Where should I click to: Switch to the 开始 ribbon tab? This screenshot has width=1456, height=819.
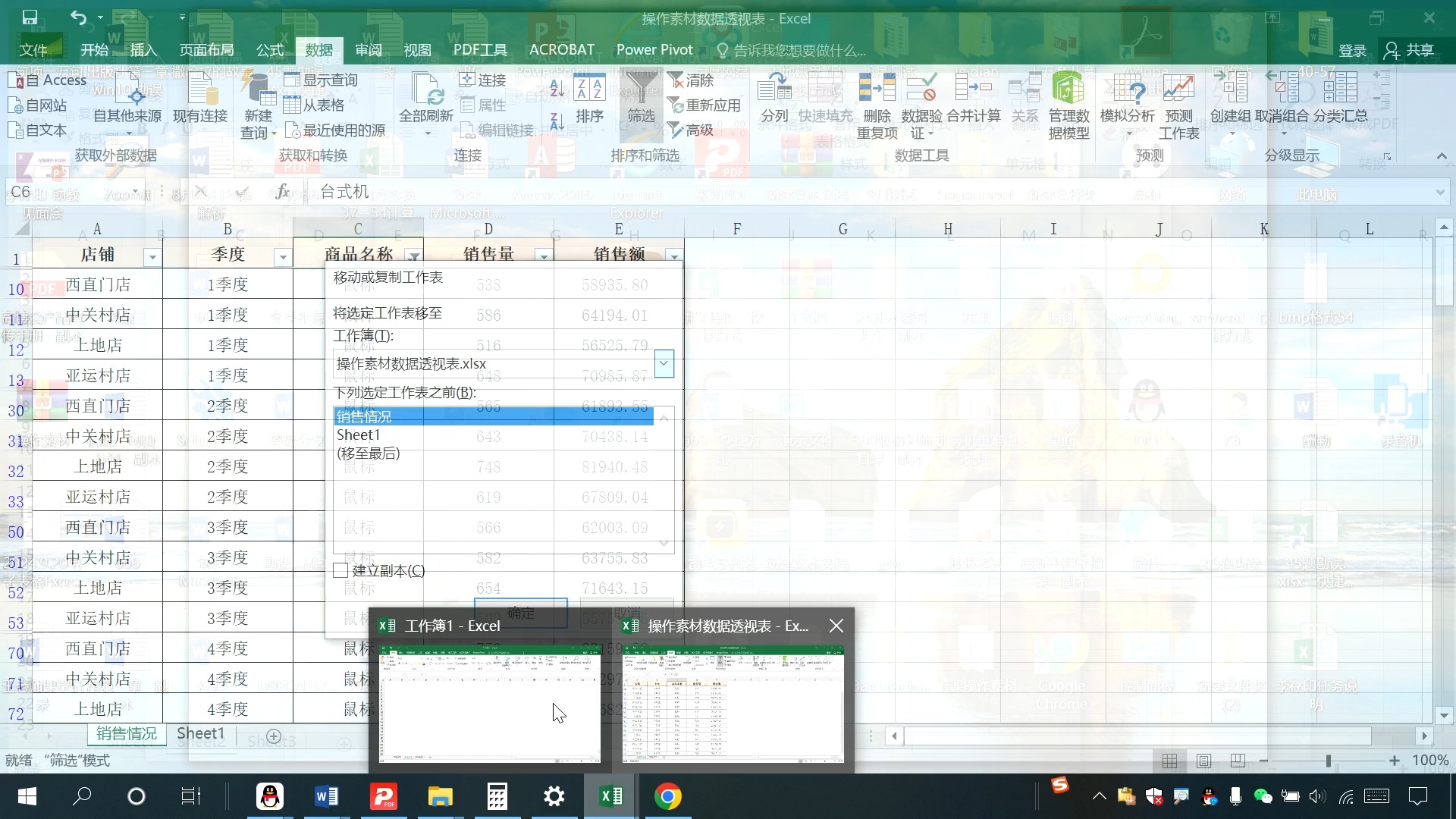tap(93, 50)
